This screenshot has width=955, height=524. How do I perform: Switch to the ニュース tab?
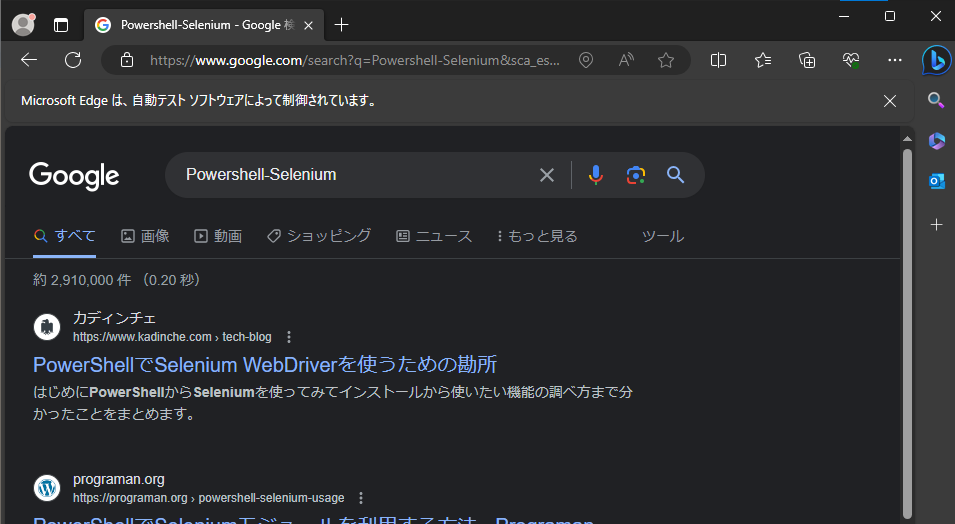pos(434,236)
